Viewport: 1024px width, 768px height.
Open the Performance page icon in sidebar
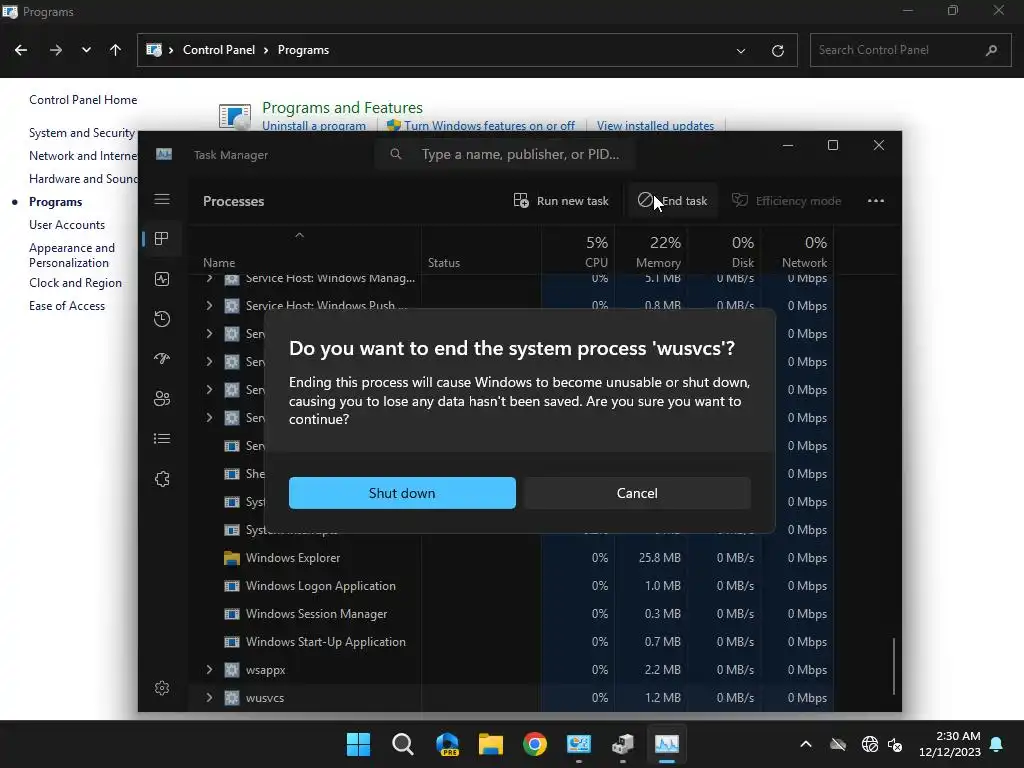(x=162, y=280)
